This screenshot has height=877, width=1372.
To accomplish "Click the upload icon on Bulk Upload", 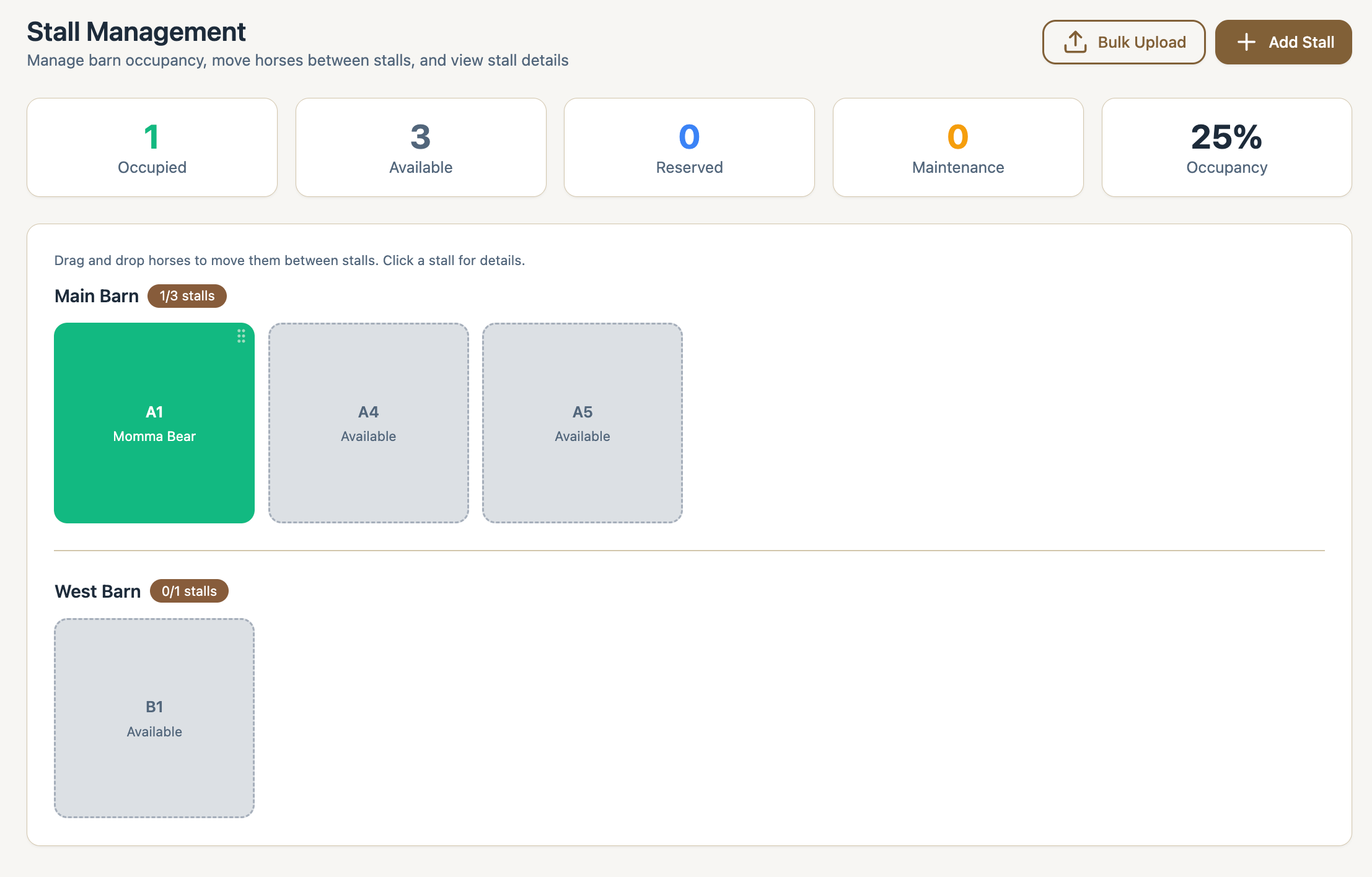I will pyautogui.click(x=1075, y=41).
